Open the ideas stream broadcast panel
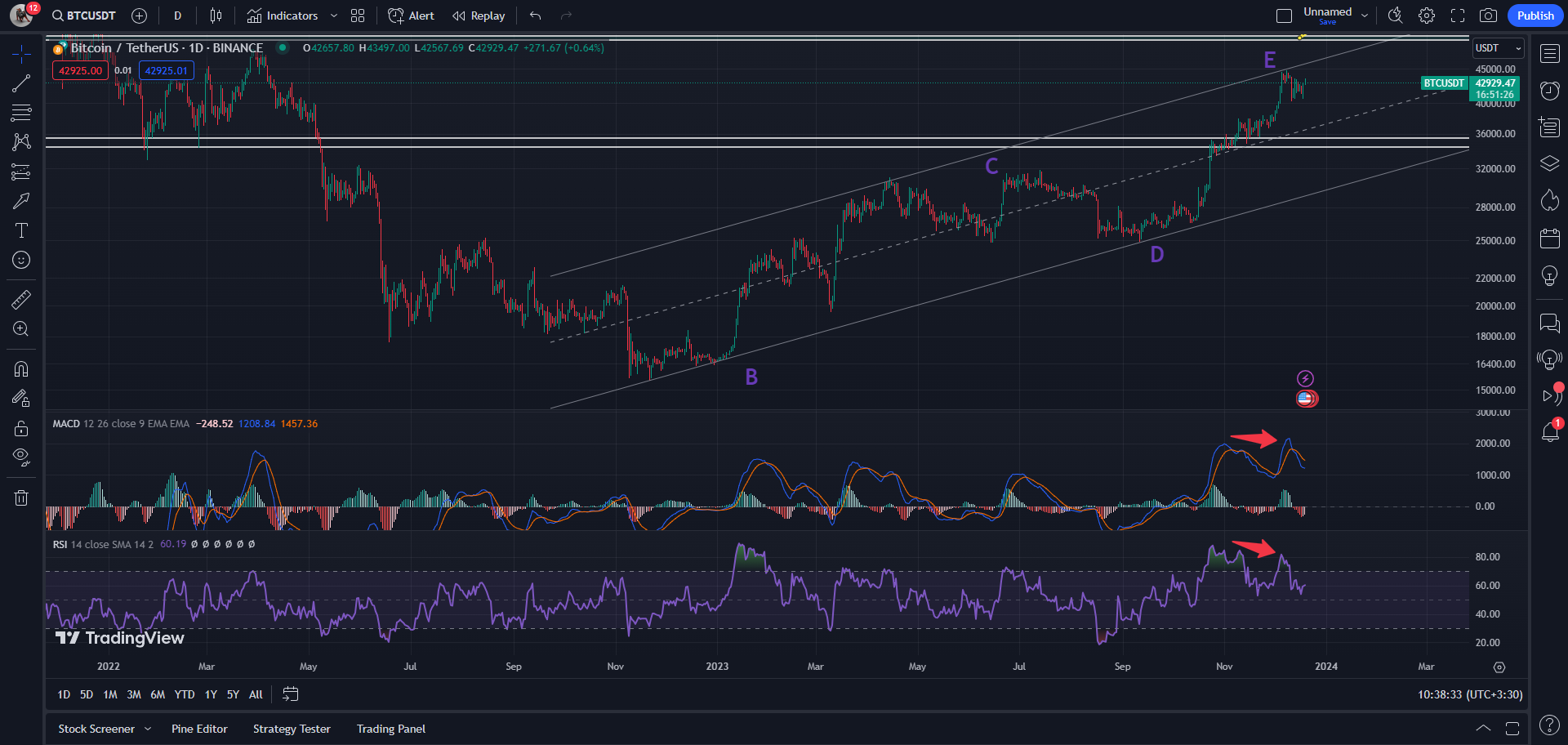The image size is (1568, 745). [1549, 359]
